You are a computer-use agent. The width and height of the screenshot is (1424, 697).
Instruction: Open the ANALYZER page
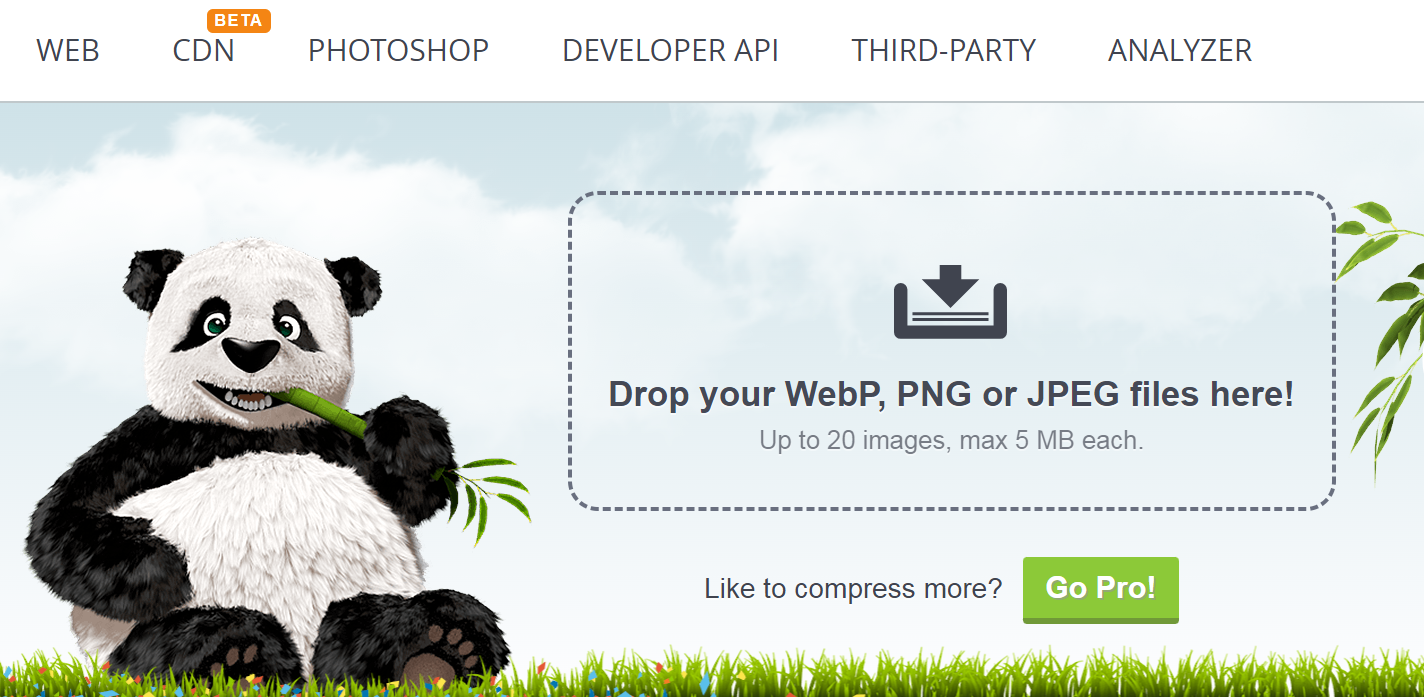point(1180,51)
